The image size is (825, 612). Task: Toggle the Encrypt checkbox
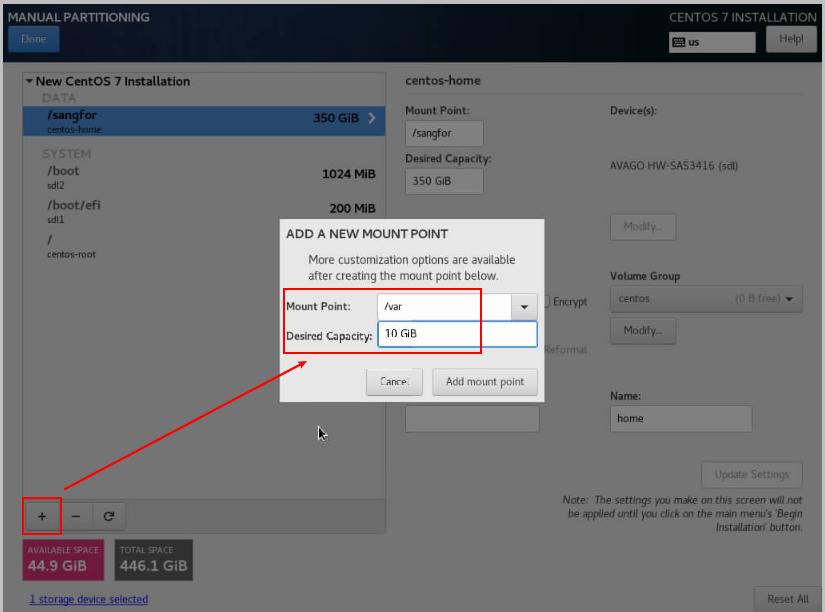tap(547, 302)
